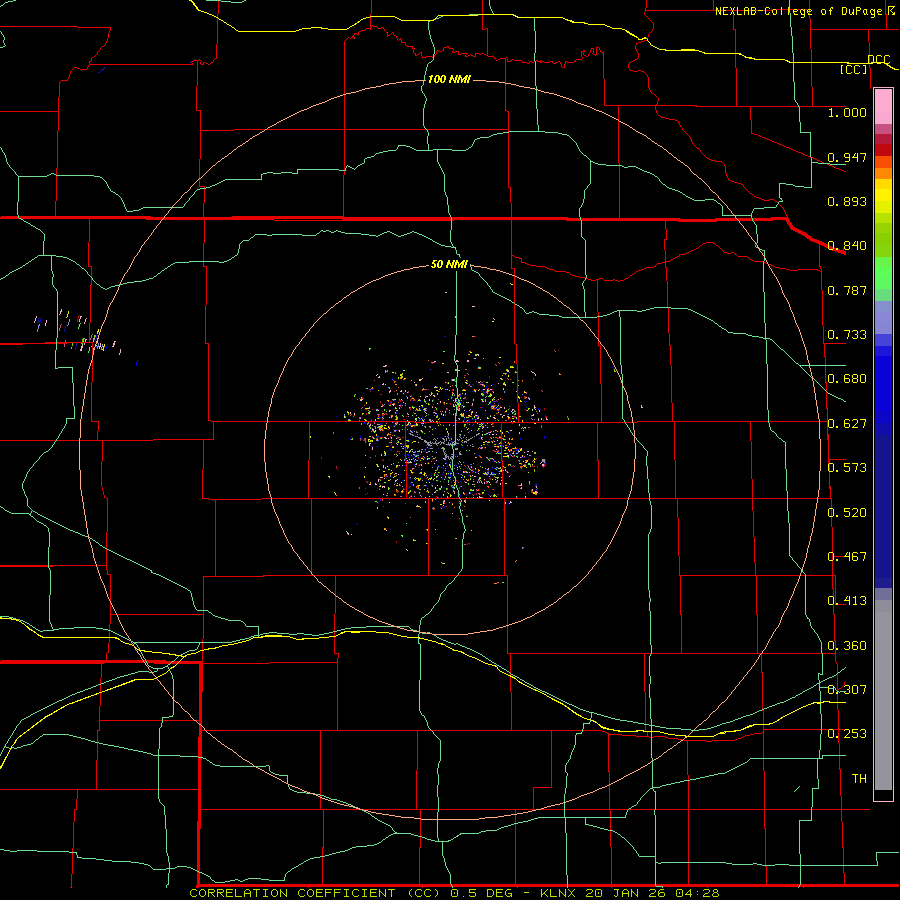Select the 0.840 legend value
The width and height of the screenshot is (900, 900).
847,246
